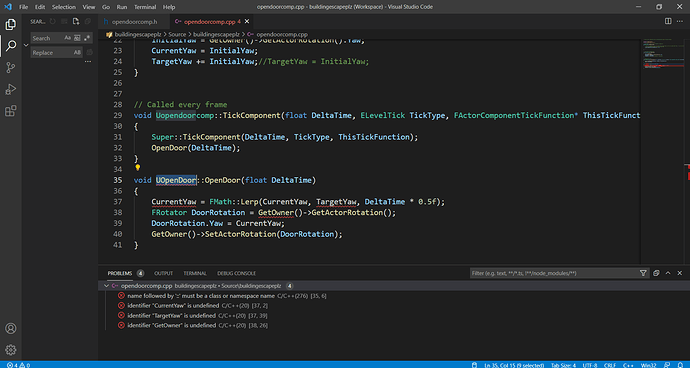Click the Source breadcrumb
Screen dimensions: 690x368
click(176, 34)
